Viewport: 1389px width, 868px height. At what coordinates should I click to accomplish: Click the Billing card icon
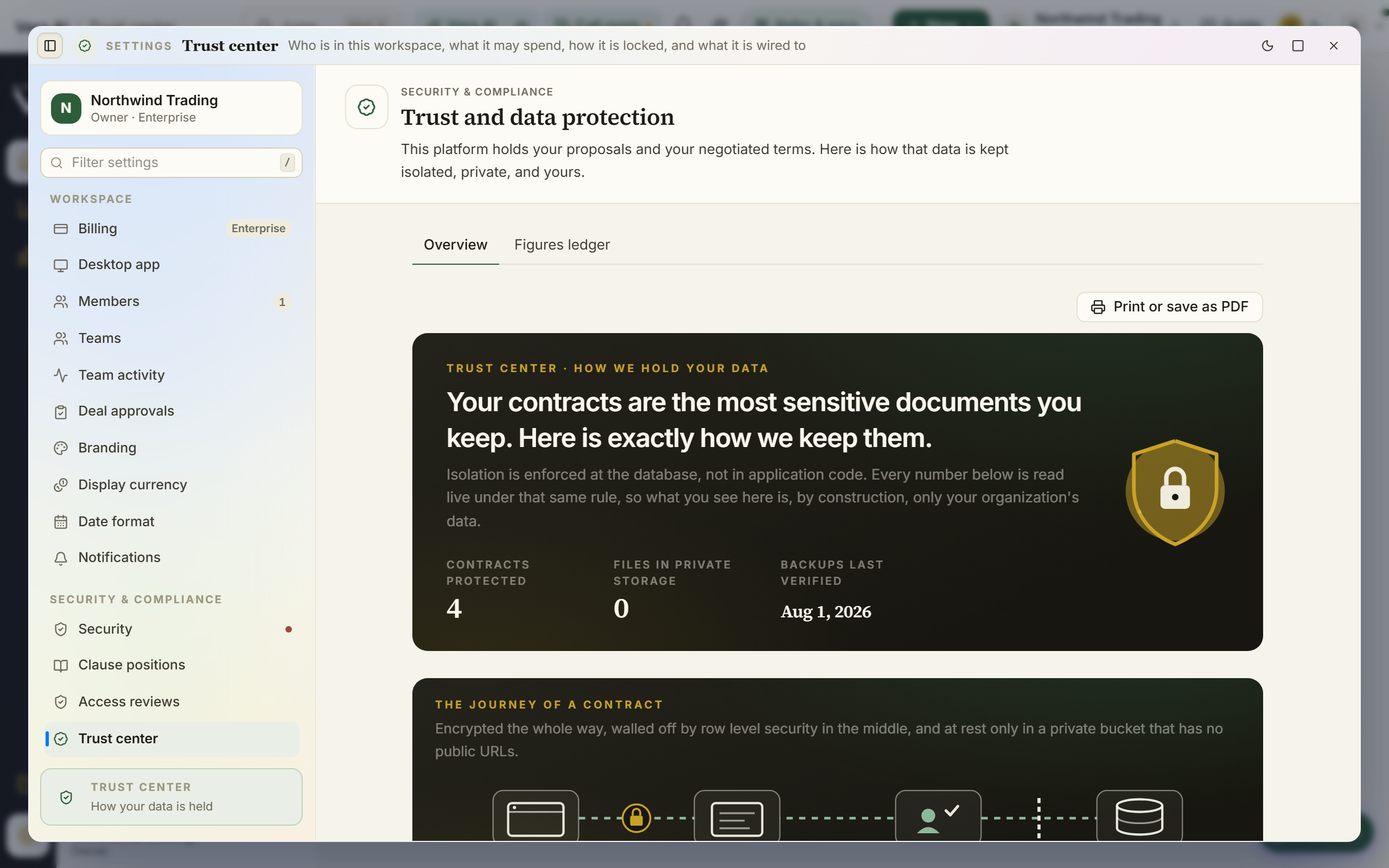coord(61,228)
